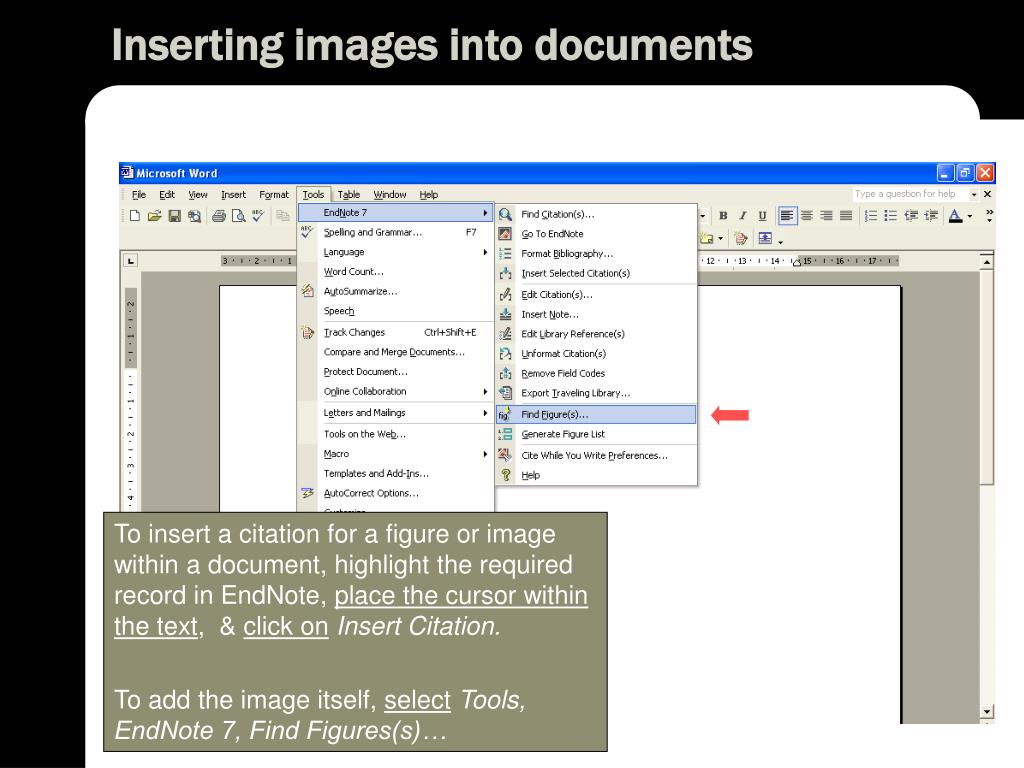Click the Cite While You Write Preferences icon

[505, 455]
